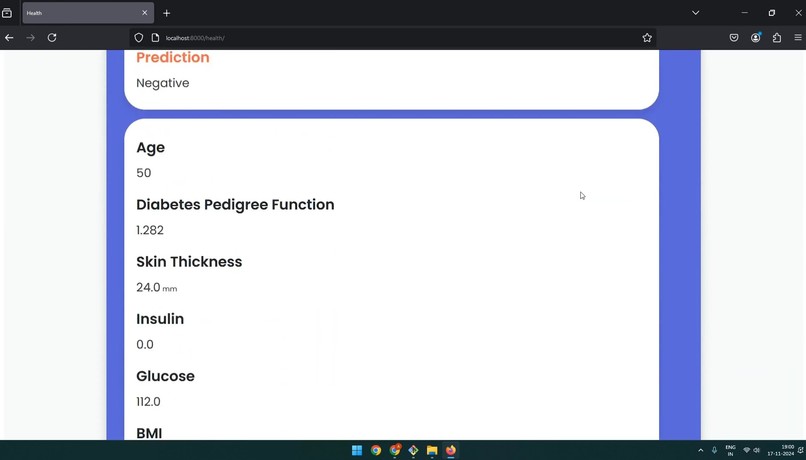
Task: Select the Health browser tab
Action: click(x=88, y=13)
